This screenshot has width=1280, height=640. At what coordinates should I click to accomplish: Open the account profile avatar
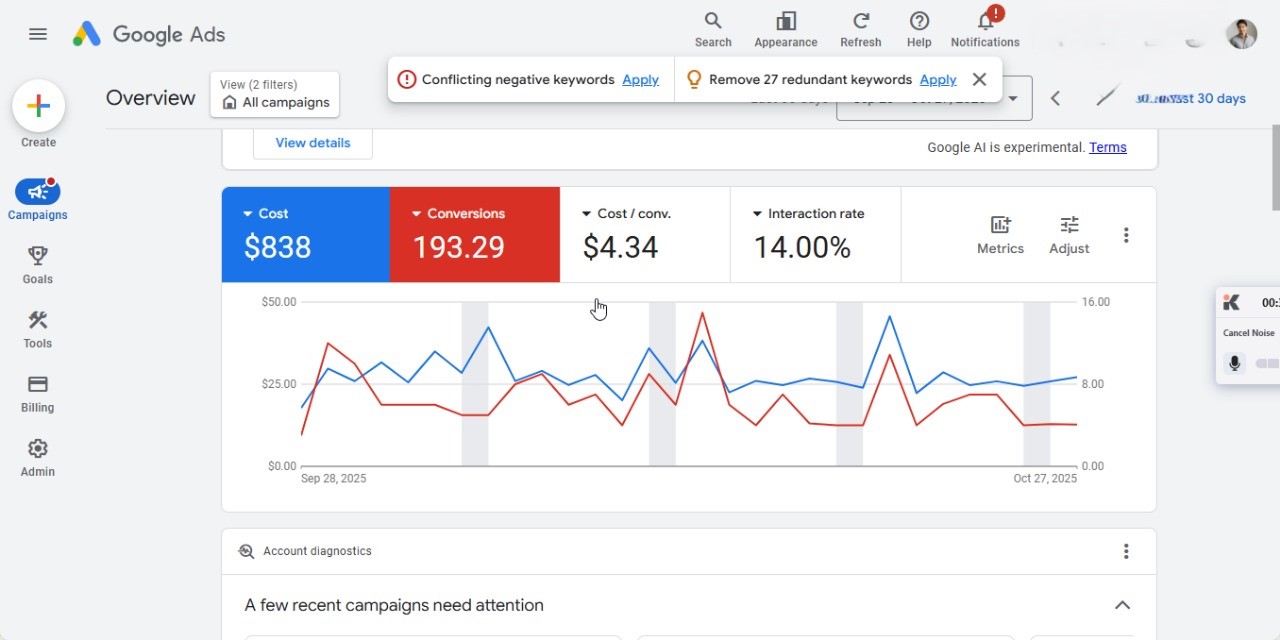click(x=1241, y=33)
